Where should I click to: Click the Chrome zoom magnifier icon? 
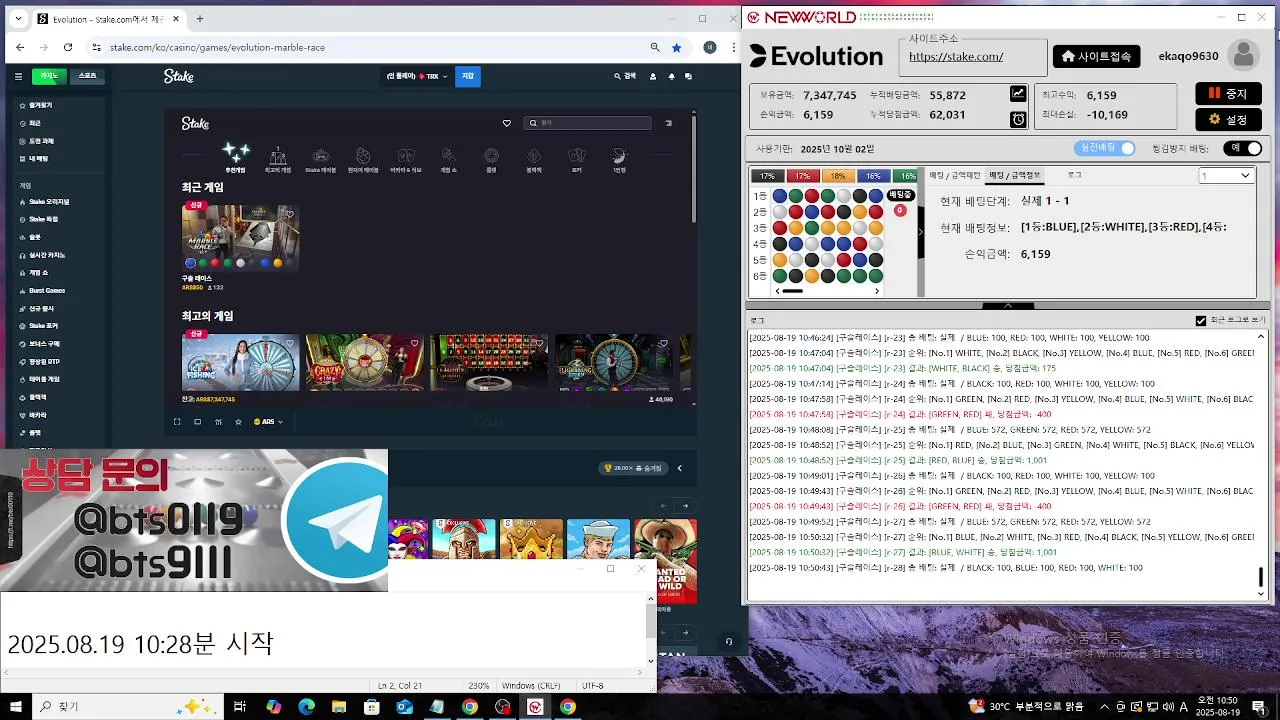click(655, 47)
